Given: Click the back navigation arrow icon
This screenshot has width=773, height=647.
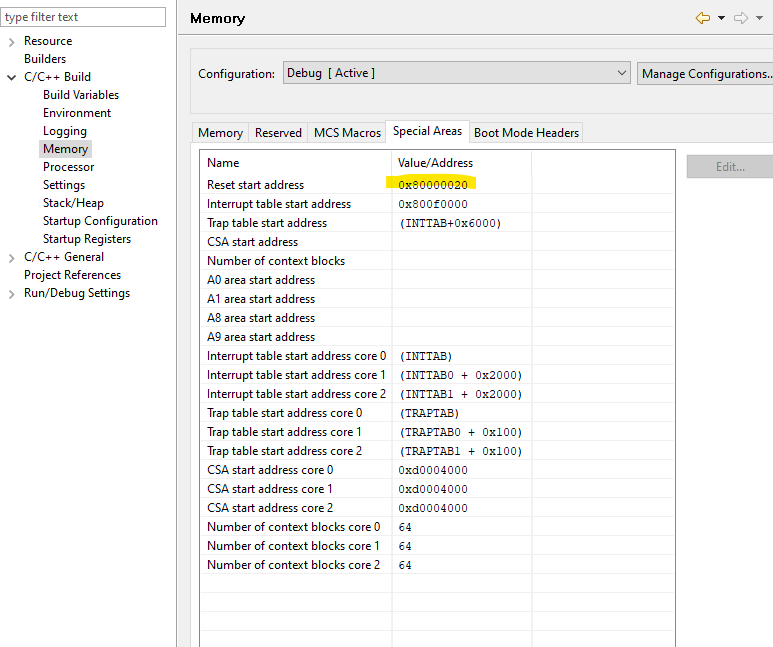Looking at the screenshot, I should [x=703, y=18].
